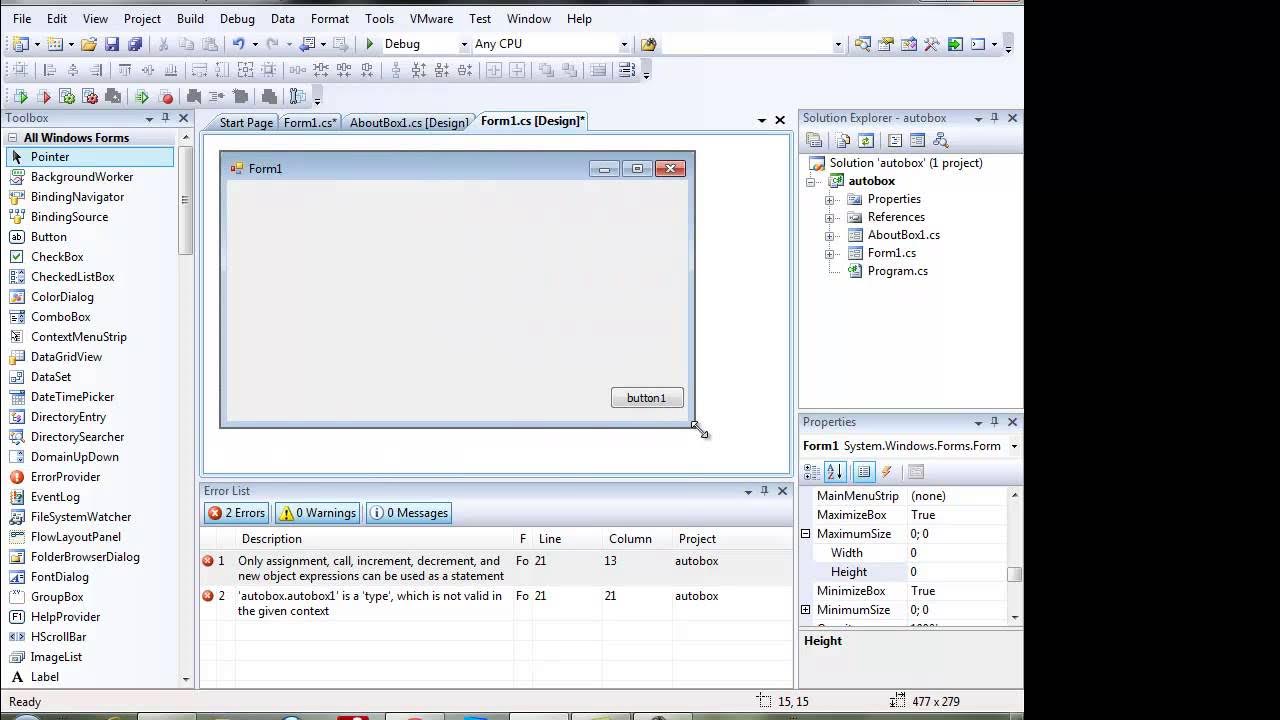
Task: Expand the MinimumSize property
Action: 806,610
